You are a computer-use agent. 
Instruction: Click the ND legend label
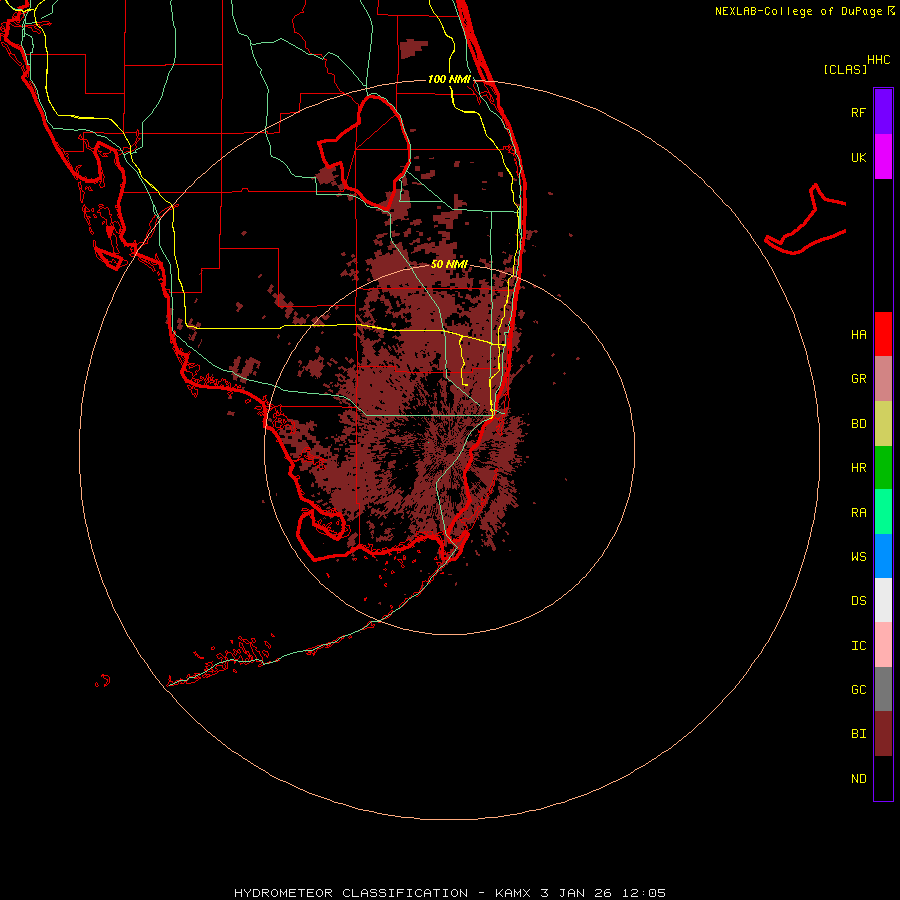tap(858, 779)
